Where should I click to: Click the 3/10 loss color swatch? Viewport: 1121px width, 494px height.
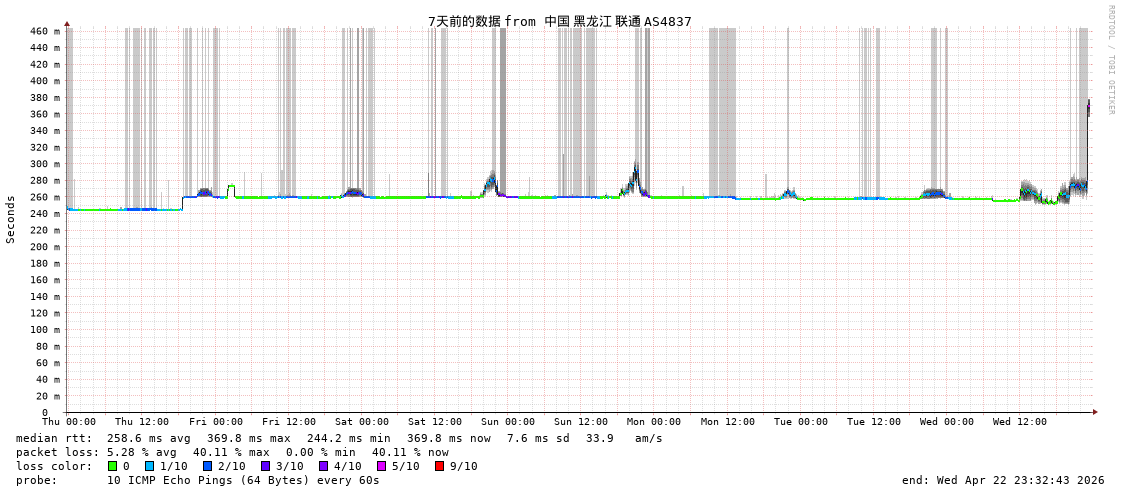click(x=265, y=466)
